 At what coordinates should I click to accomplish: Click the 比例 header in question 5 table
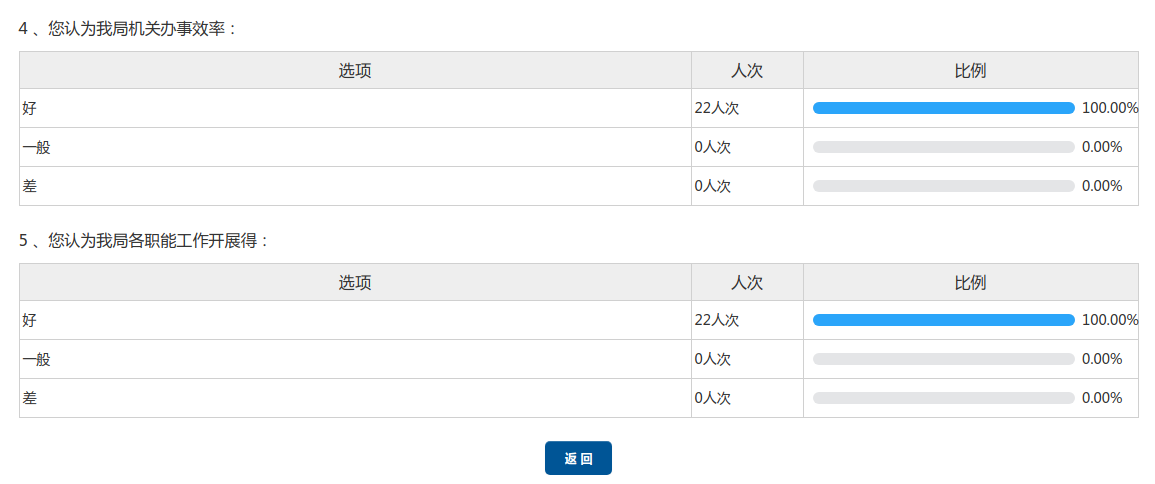[970, 283]
